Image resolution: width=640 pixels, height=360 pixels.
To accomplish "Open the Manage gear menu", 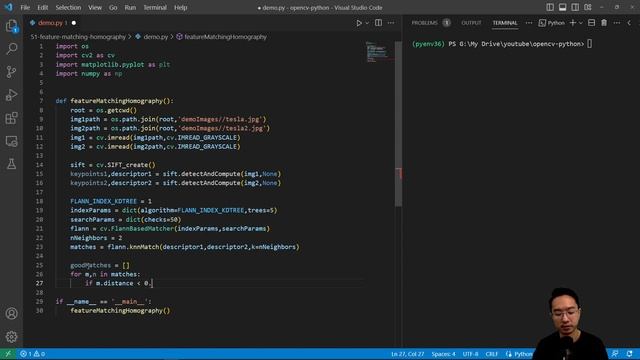I will point(11,336).
